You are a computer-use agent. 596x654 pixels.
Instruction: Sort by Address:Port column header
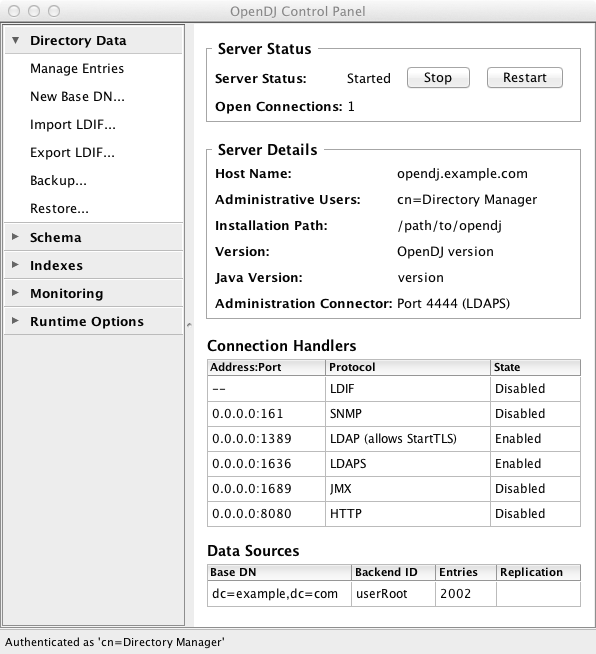pyautogui.click(x=266, y=367)
